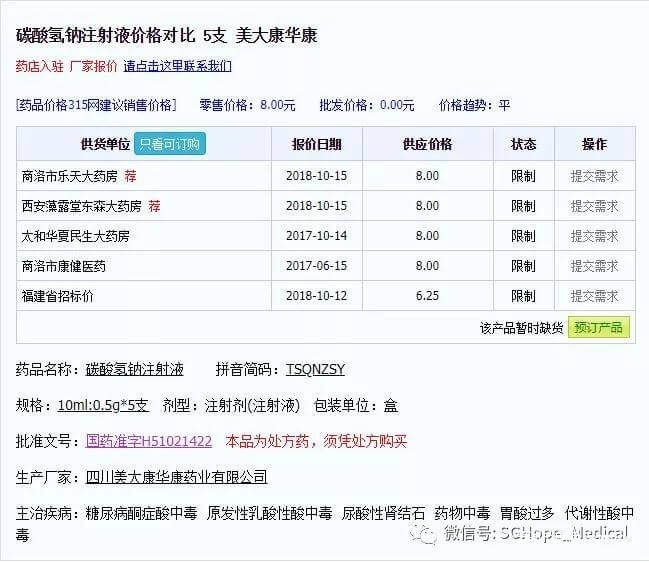Click the 厂家报价 red link
This screenshot has width=649, height=563.
tap(93, 67)
